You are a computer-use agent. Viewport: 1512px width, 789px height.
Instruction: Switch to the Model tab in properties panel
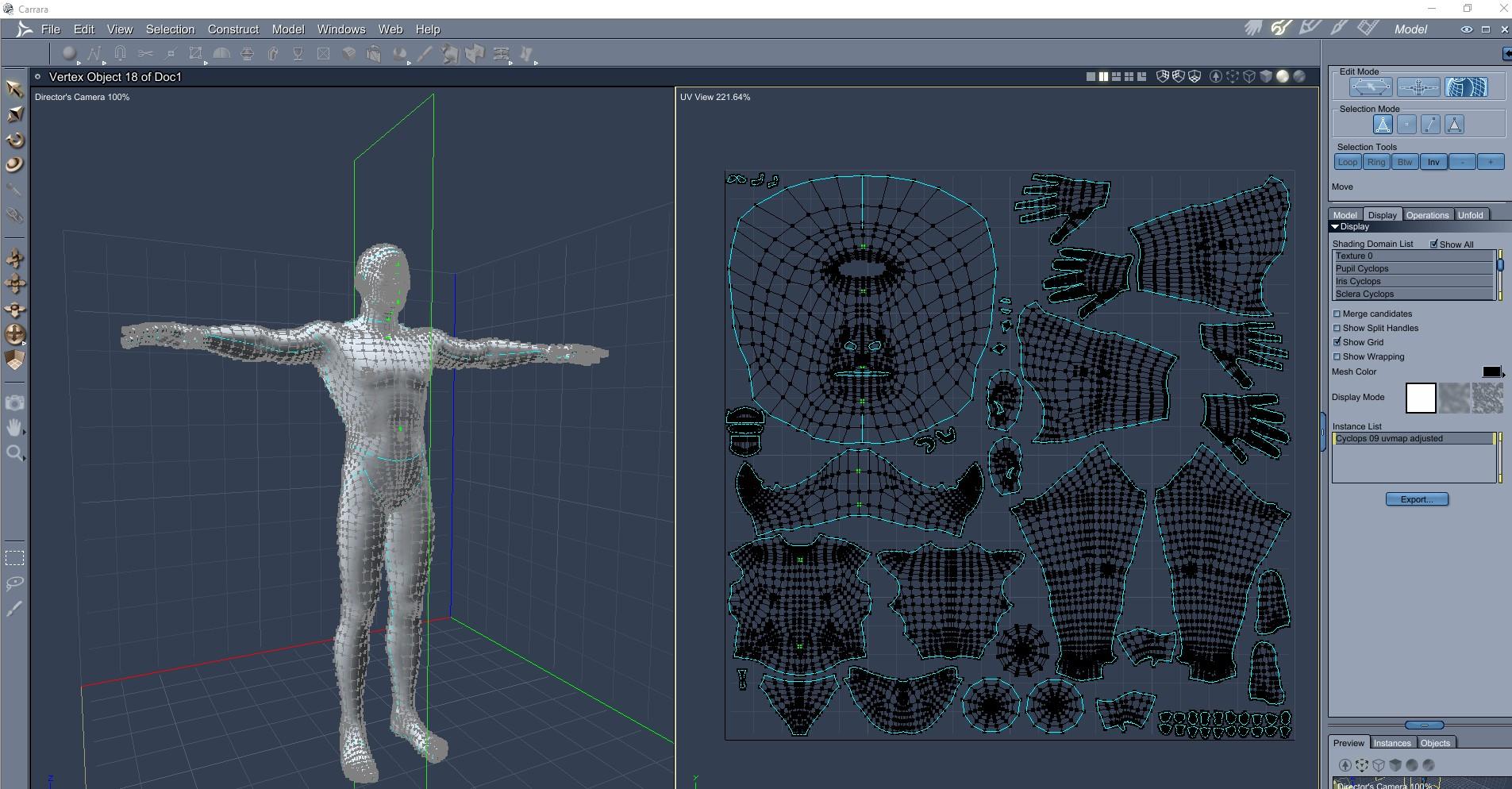point(1345,215)
